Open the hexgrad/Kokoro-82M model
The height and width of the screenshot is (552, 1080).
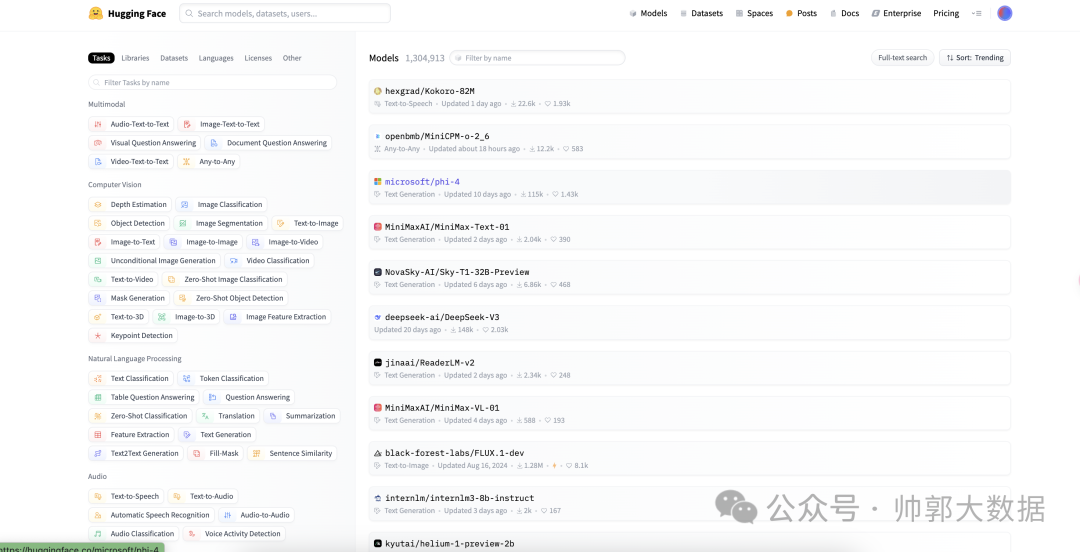tap(689, 96)
